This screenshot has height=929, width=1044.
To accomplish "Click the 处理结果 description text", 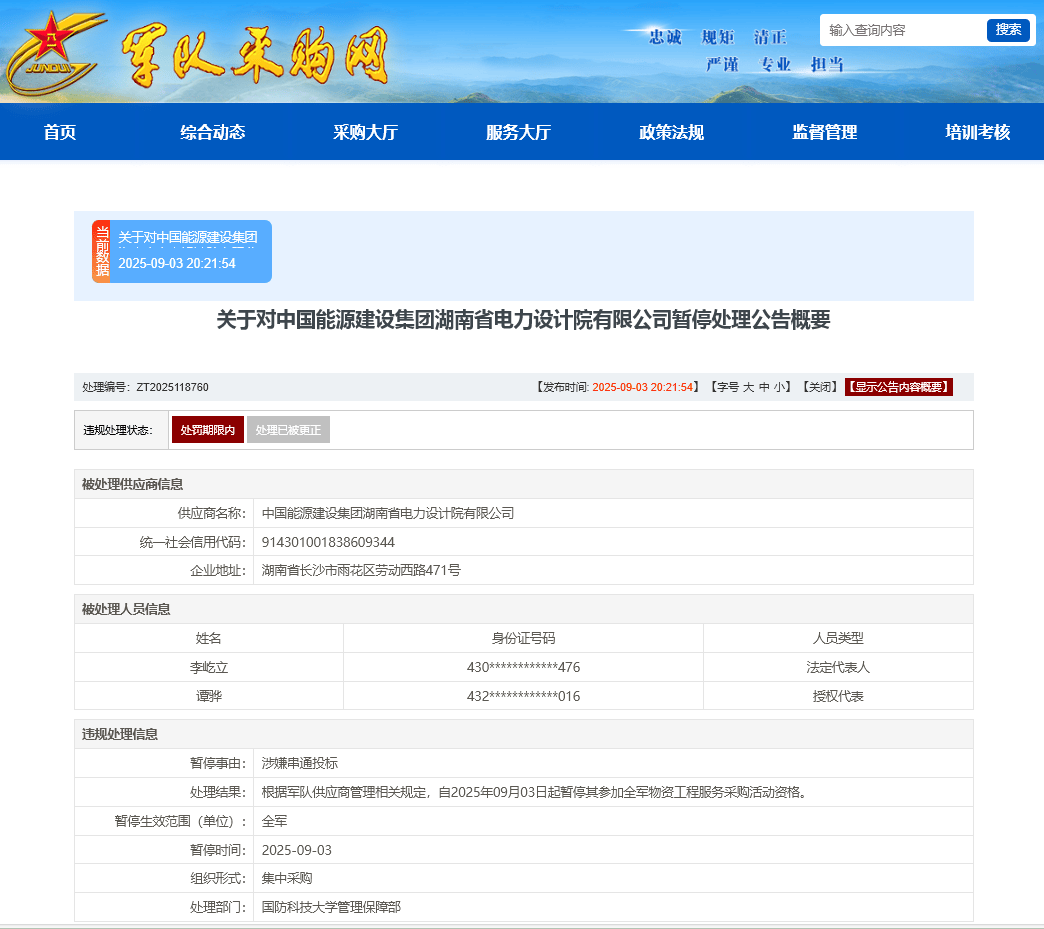I will (535, 792).
